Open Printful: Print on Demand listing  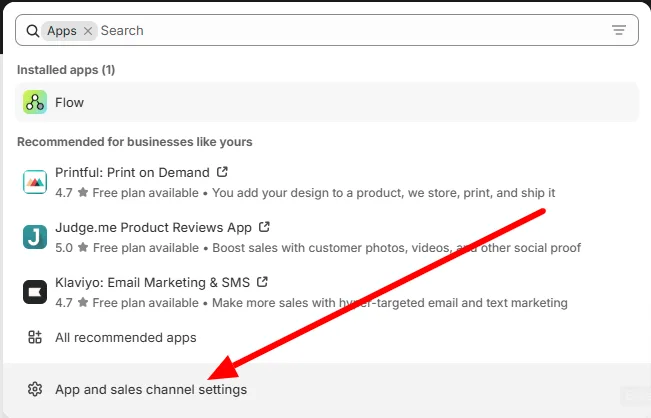(x=132, y=172)
